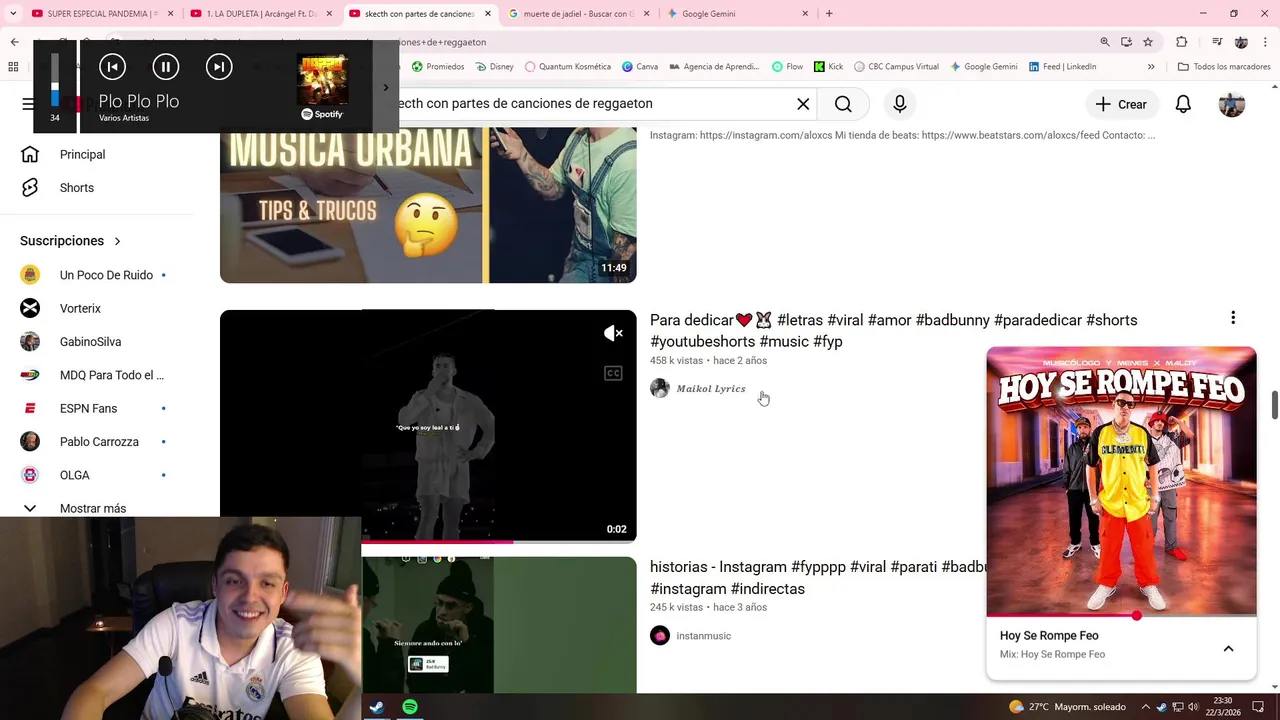
Task: Open Feed | LinkedIn bookmark
Action: pos(1062,67)
